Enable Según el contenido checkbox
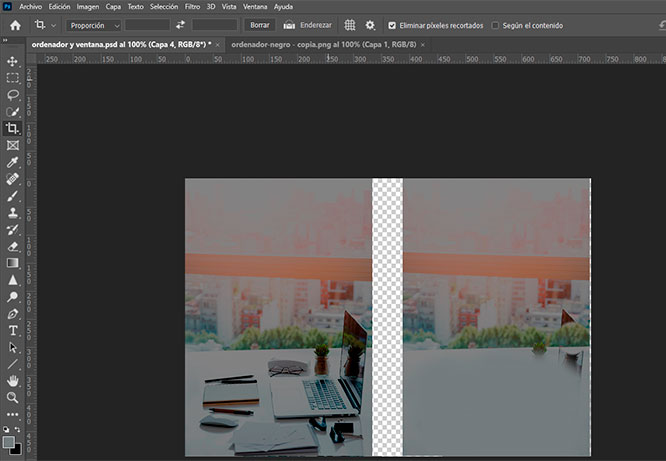666x461 pixels. tap(496, 25)
